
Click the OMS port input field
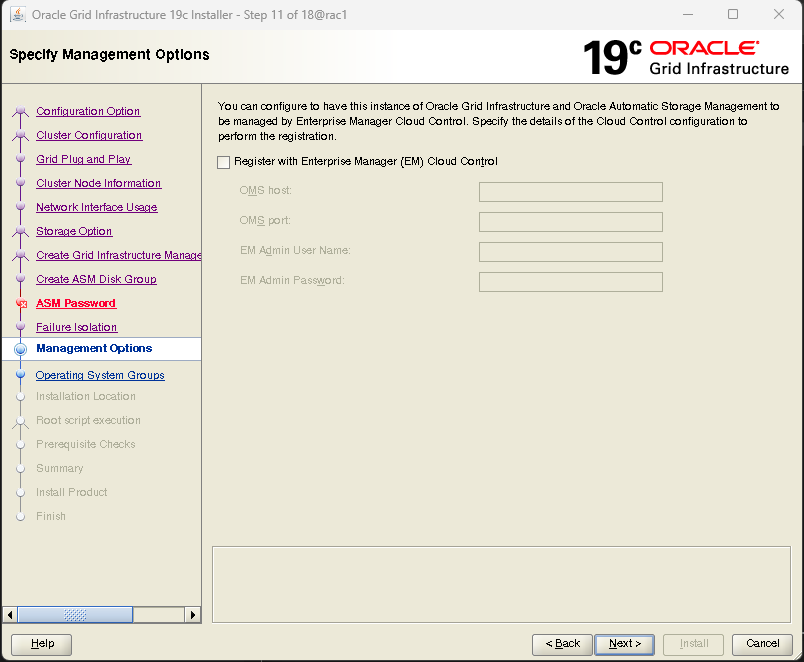(x=571, y=222)
